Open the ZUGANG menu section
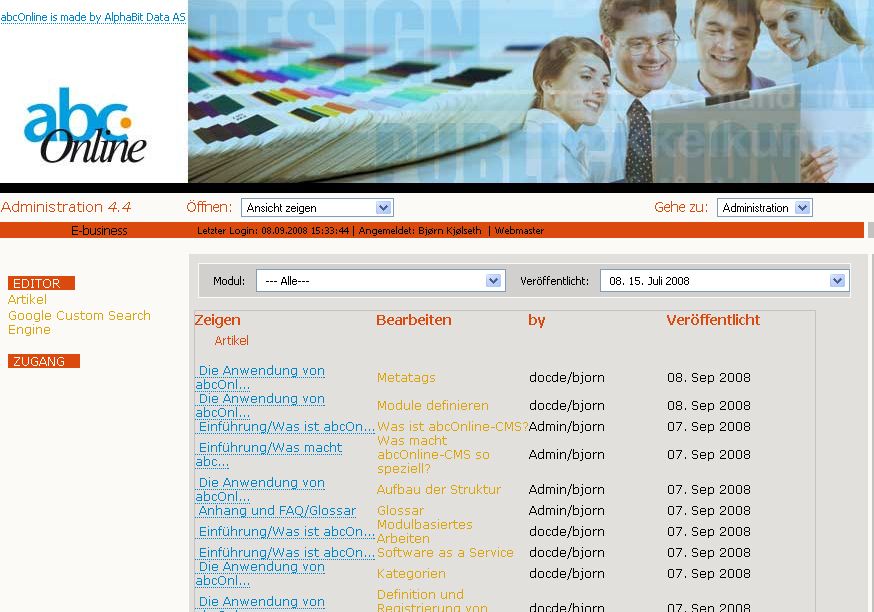This screenshot has width=874, height=612. coord(43,361)
